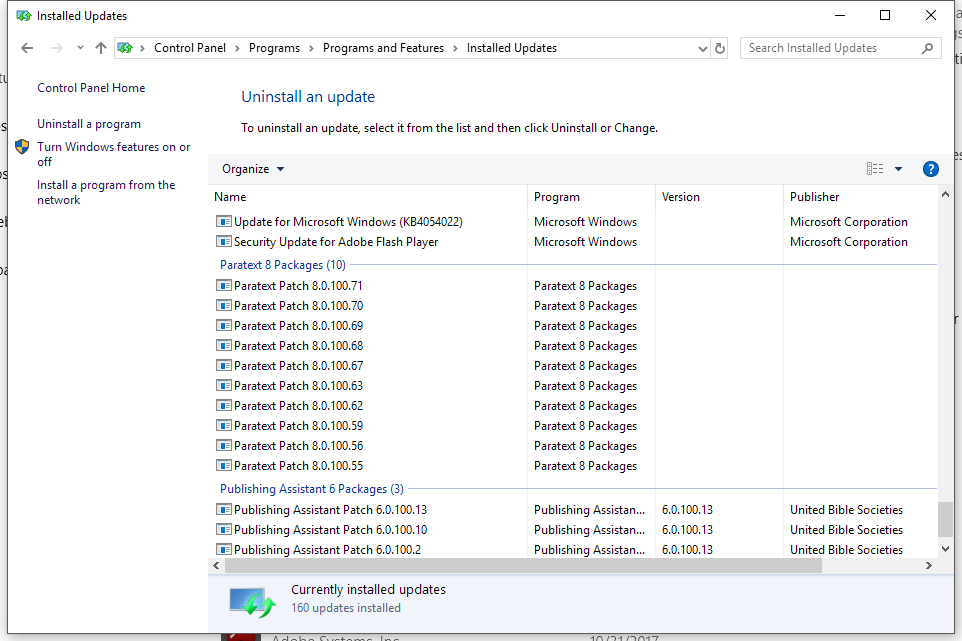Select Paratext Patch 8.0.100.70
The height and width of the screenshot is (641, 962).
coord(298,306)
